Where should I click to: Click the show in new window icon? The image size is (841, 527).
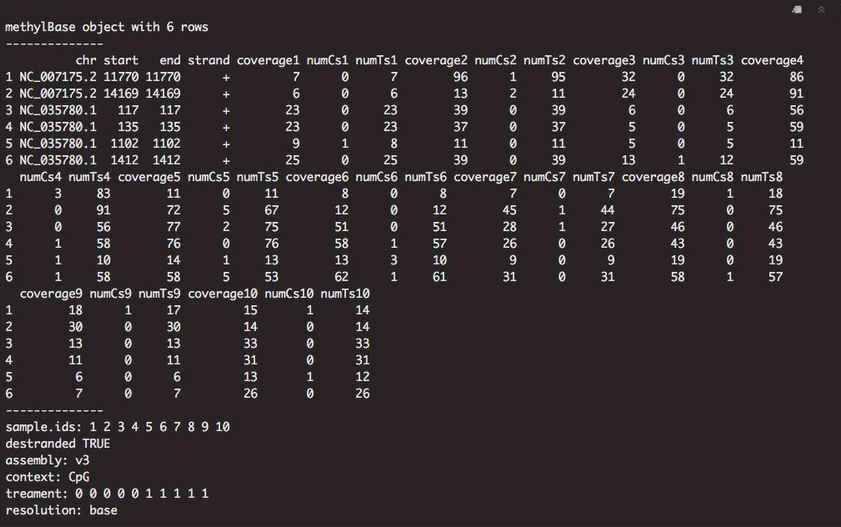coord(797,10)
